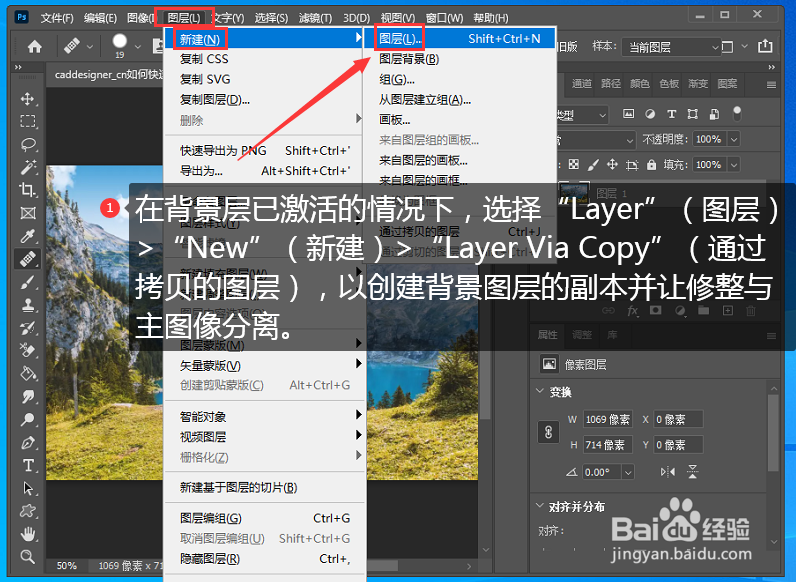Open the brush preset picker dropdown
This screenshot has height=582, width=796.
[x=138, y=47]
